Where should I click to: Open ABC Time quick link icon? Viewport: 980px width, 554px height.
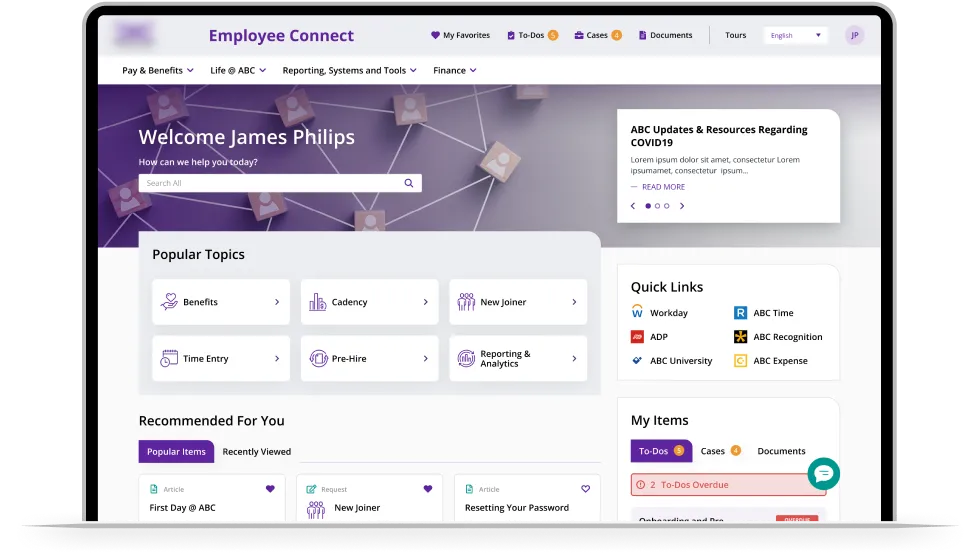[x=740, y=312]
